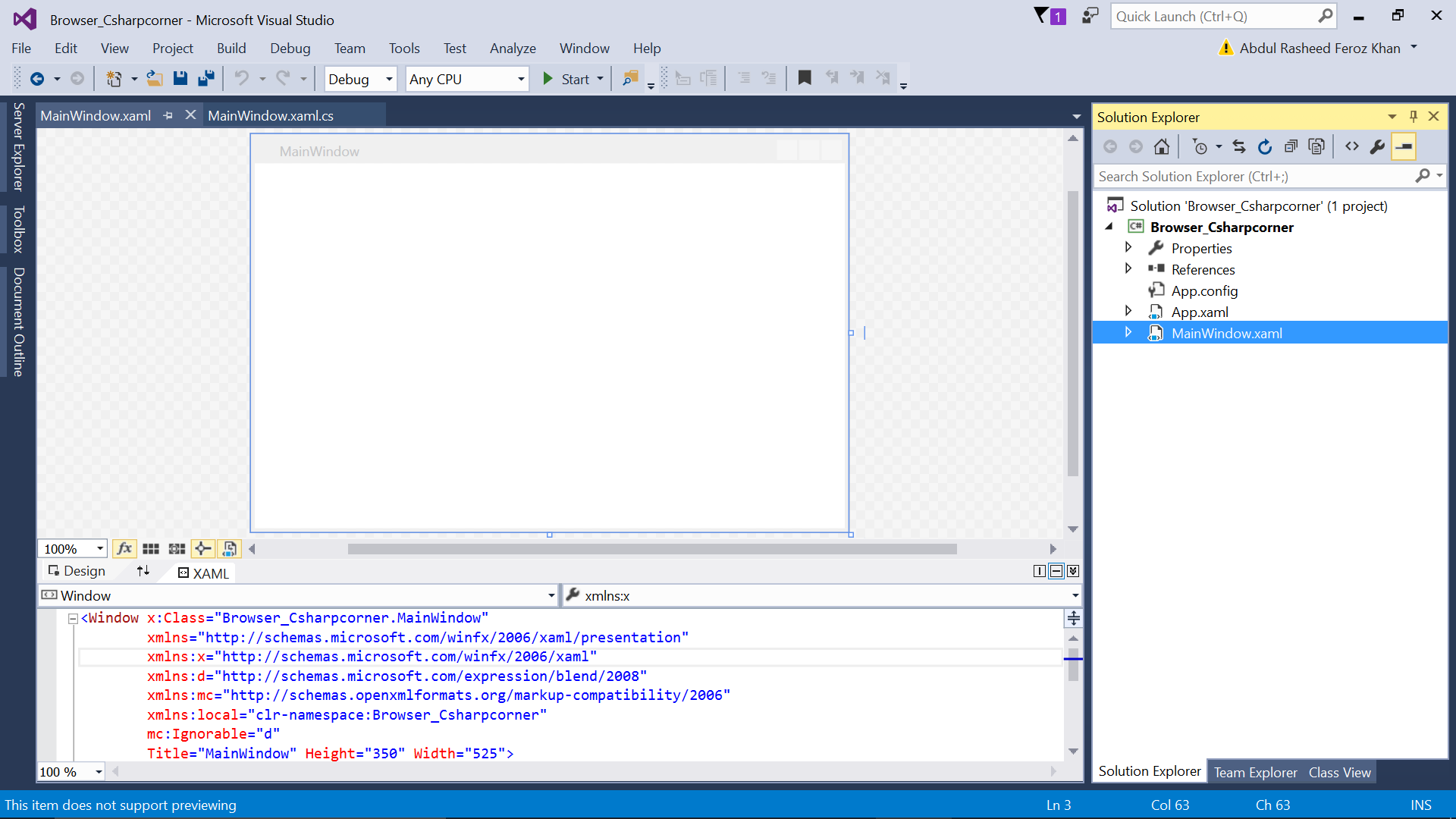
Task: Switch to vertical split view
Action: (x=1040, y=571)
